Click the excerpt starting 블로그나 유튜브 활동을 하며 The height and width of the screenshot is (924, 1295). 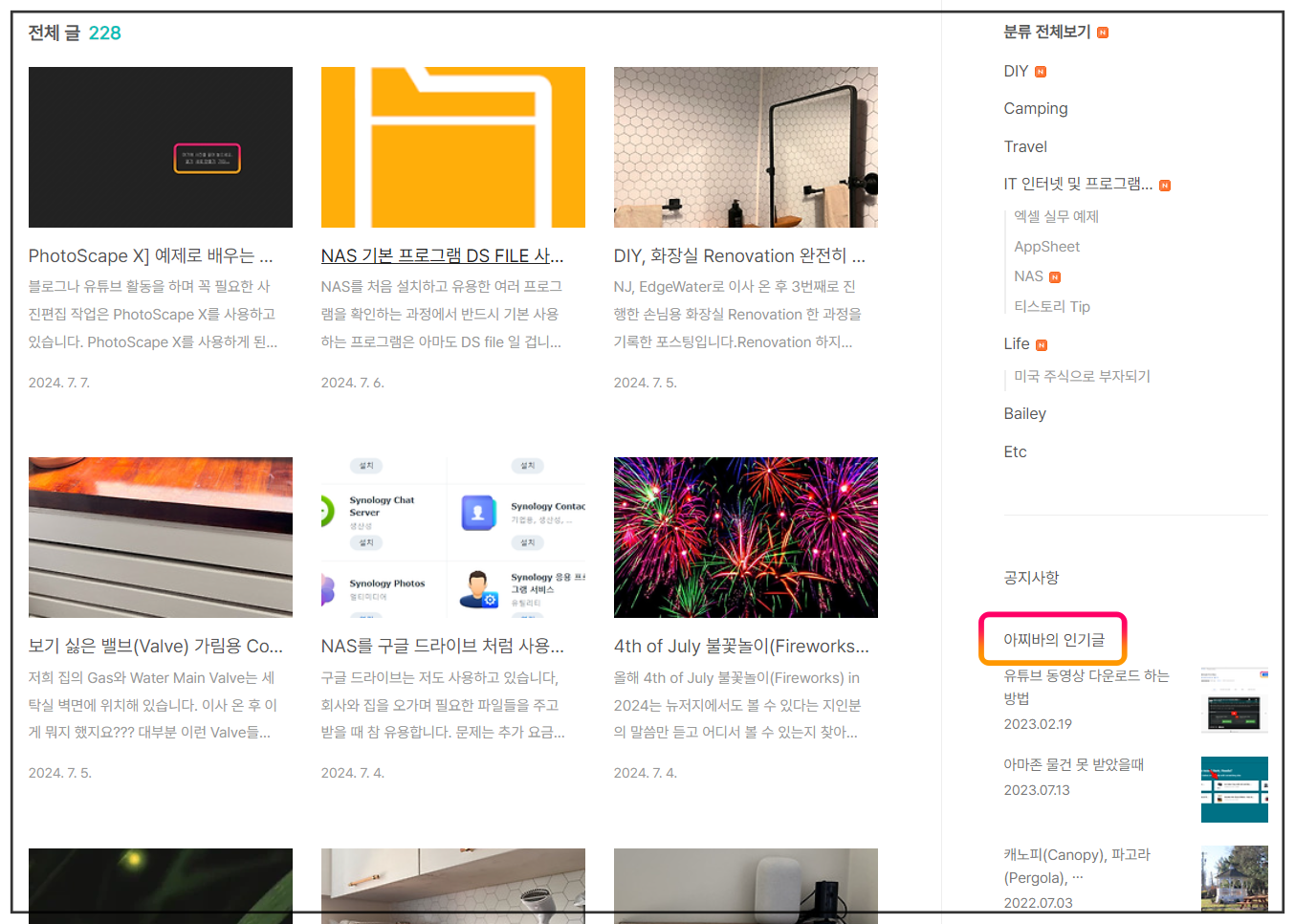click(153, 314)
